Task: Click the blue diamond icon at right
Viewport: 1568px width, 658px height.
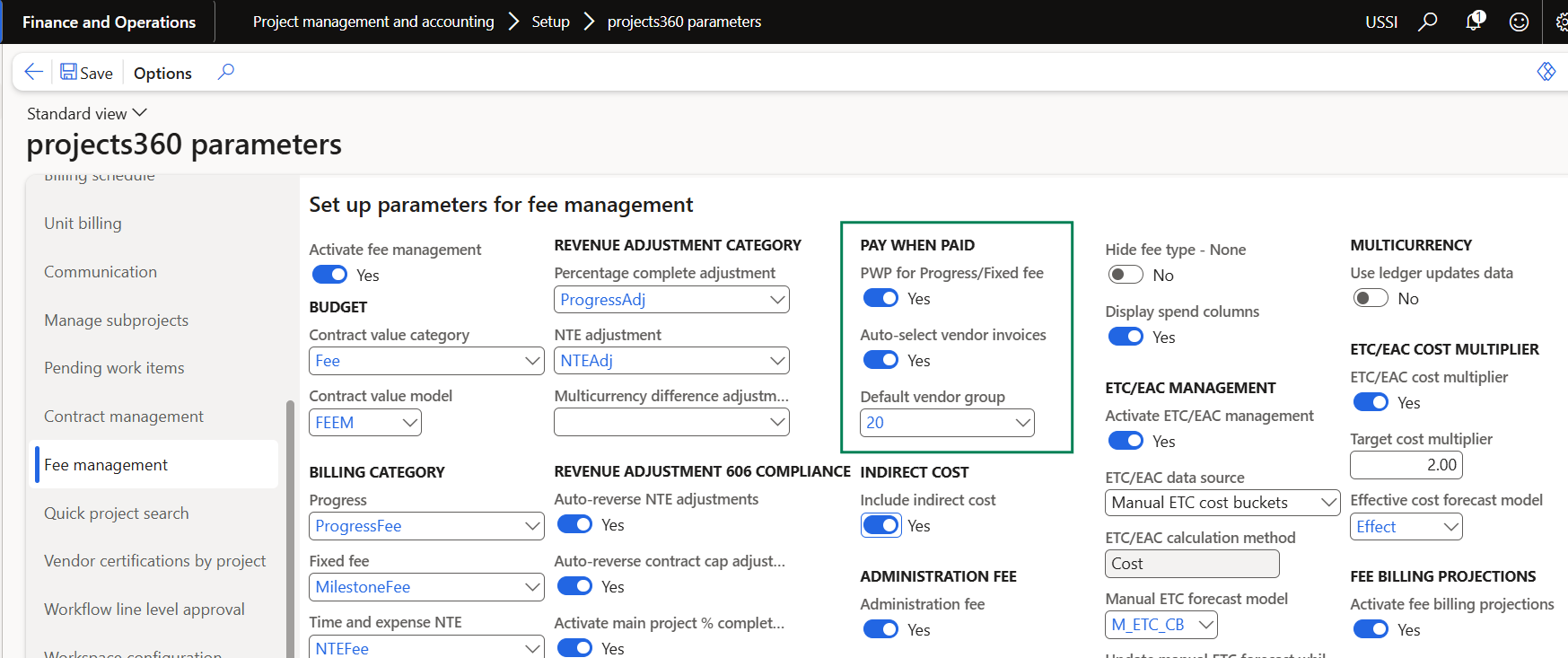Action: click(1546, 72)
